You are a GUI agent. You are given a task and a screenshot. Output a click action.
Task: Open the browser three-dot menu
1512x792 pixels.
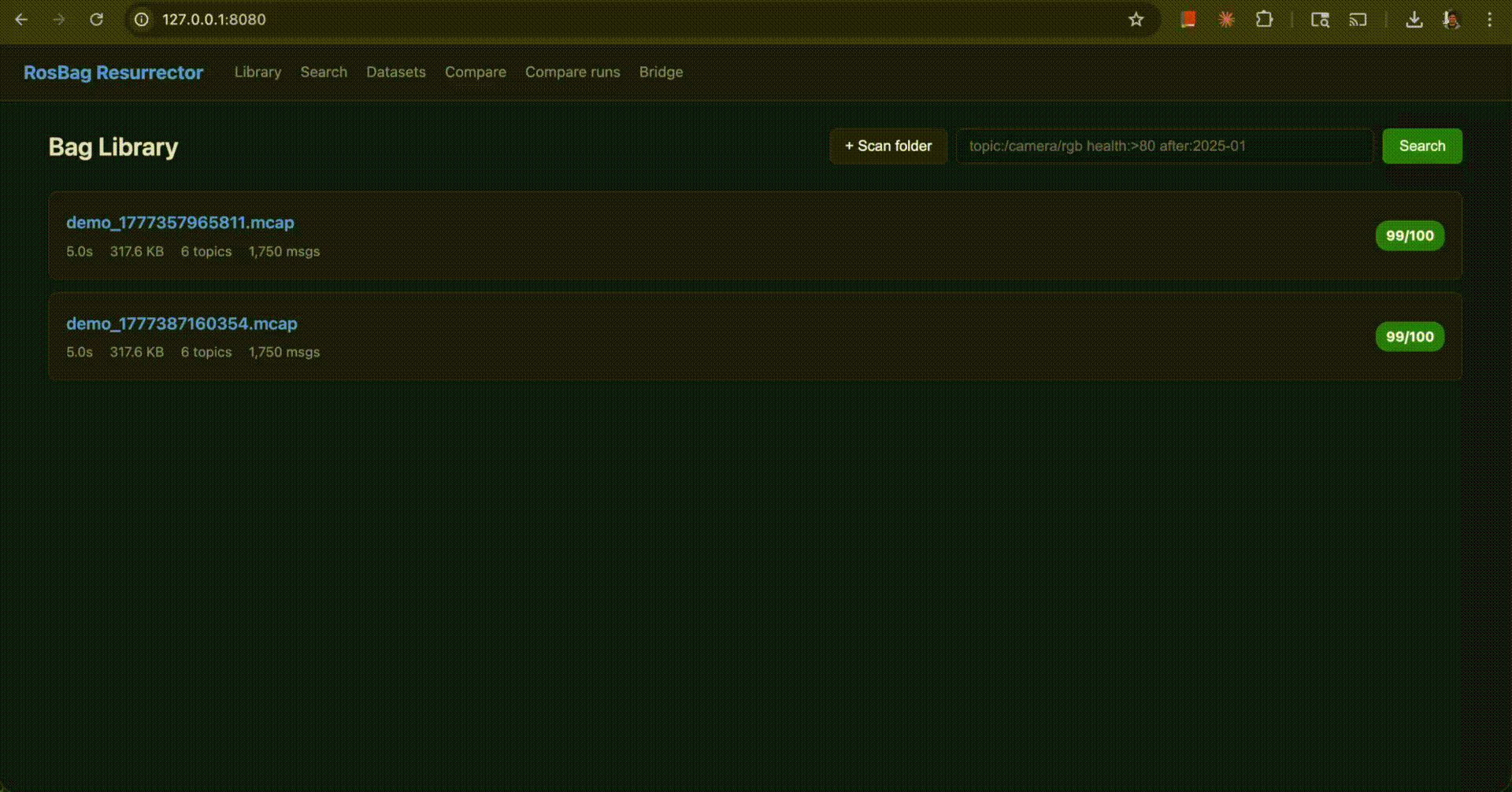click(x=1489, y=20)
